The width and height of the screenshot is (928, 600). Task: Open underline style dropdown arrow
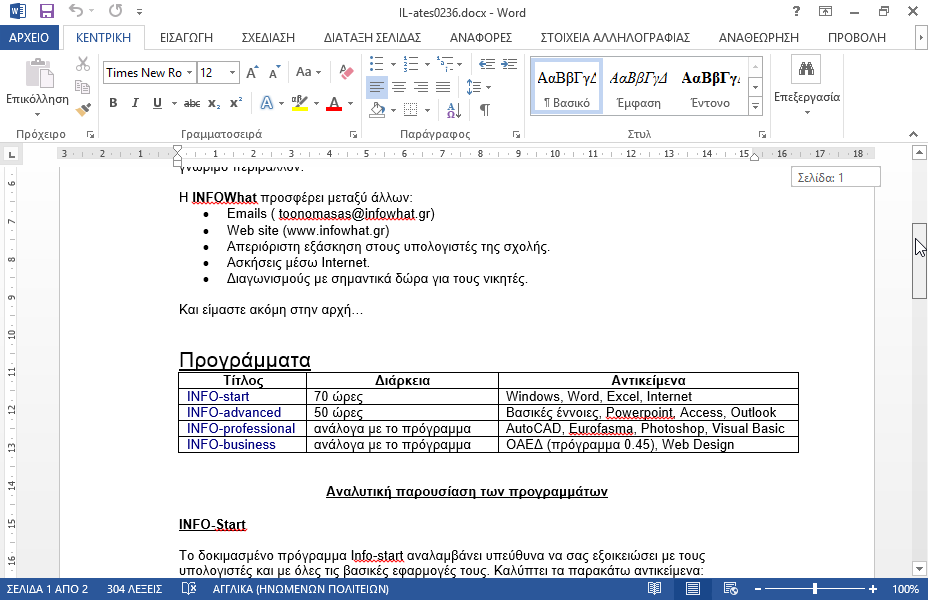(175, 104)
